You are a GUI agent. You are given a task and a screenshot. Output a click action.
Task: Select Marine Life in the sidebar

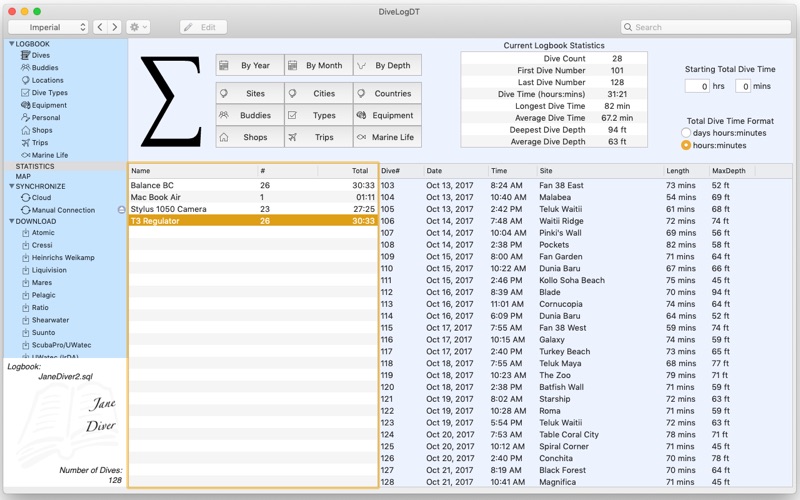49,155
